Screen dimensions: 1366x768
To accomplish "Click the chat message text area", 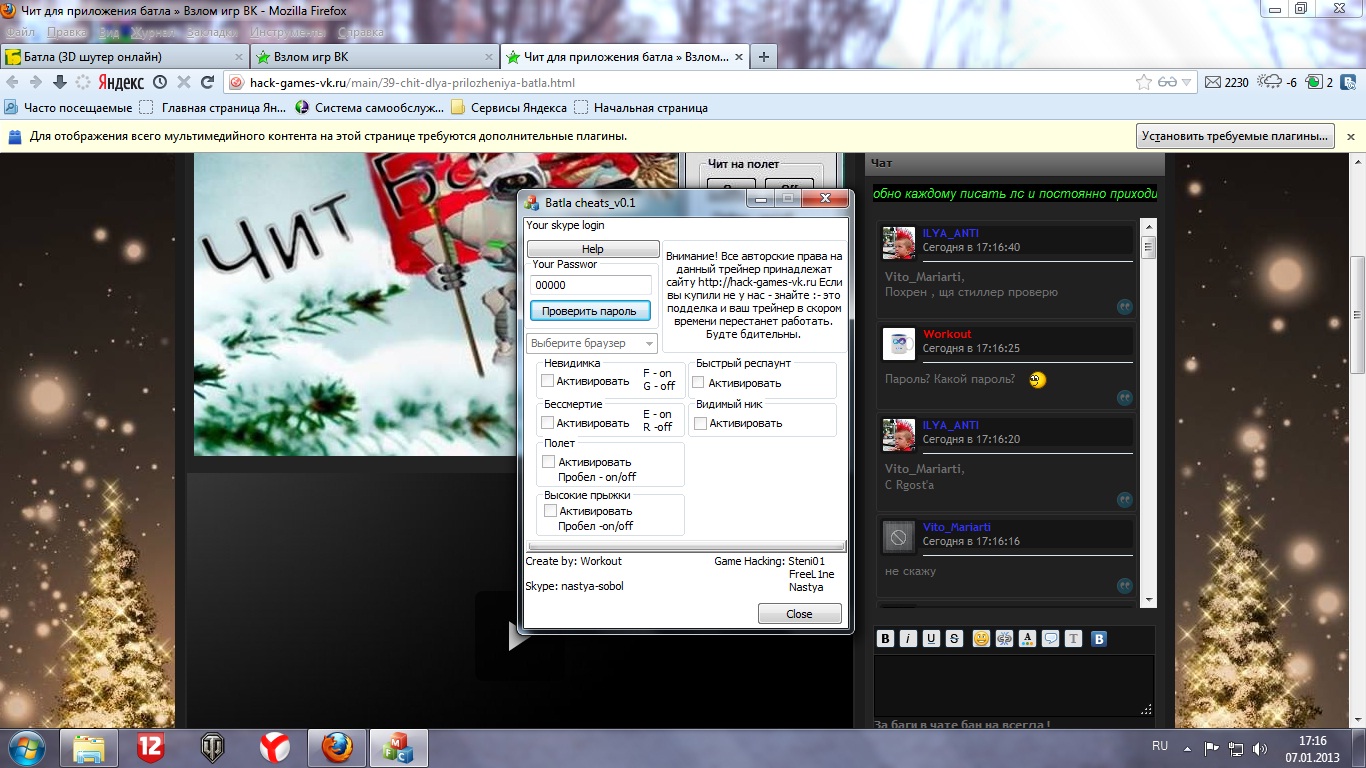I will 1014,685.
